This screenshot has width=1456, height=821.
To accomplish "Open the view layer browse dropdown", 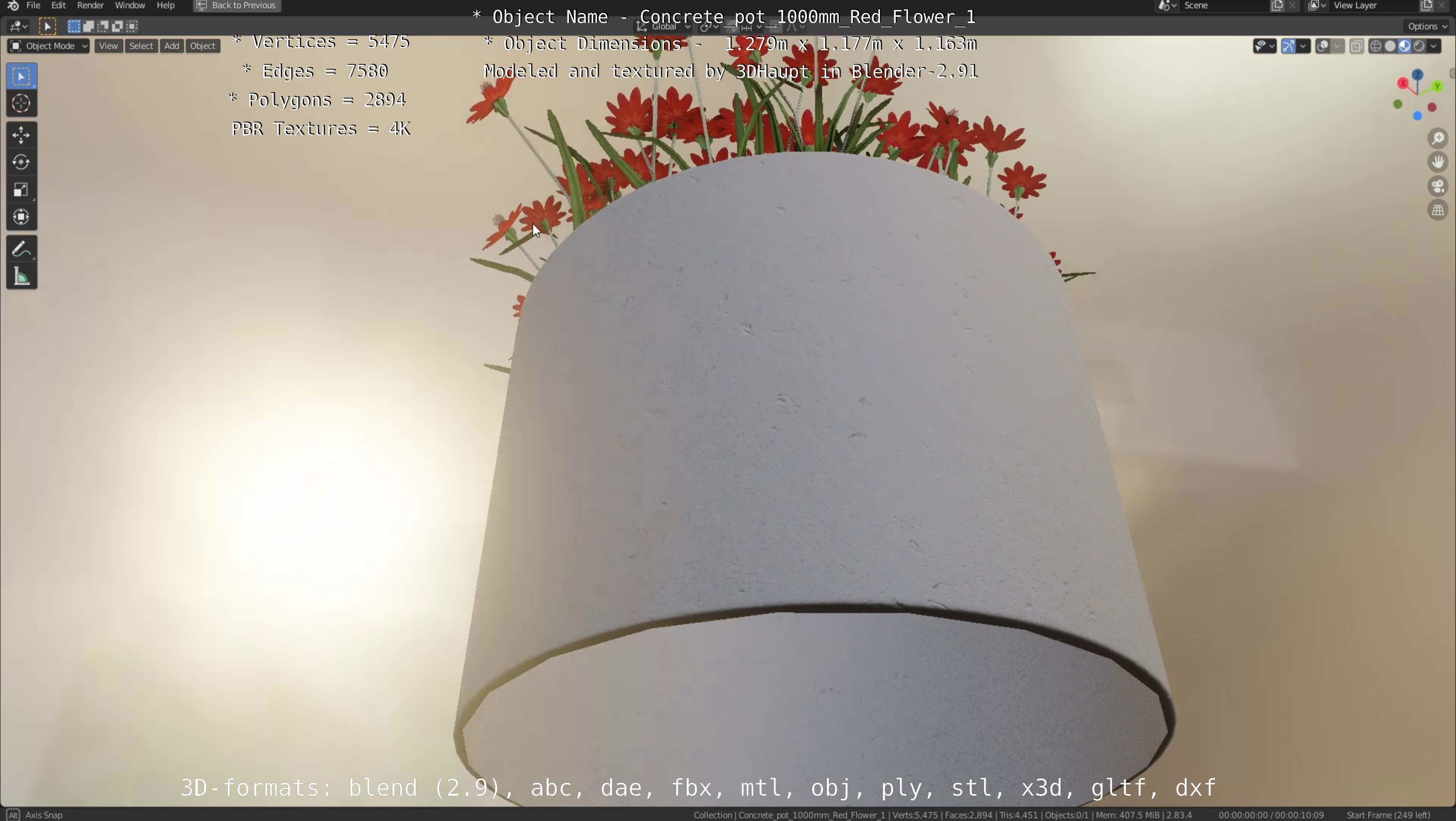I will [x=1317, y=6].
